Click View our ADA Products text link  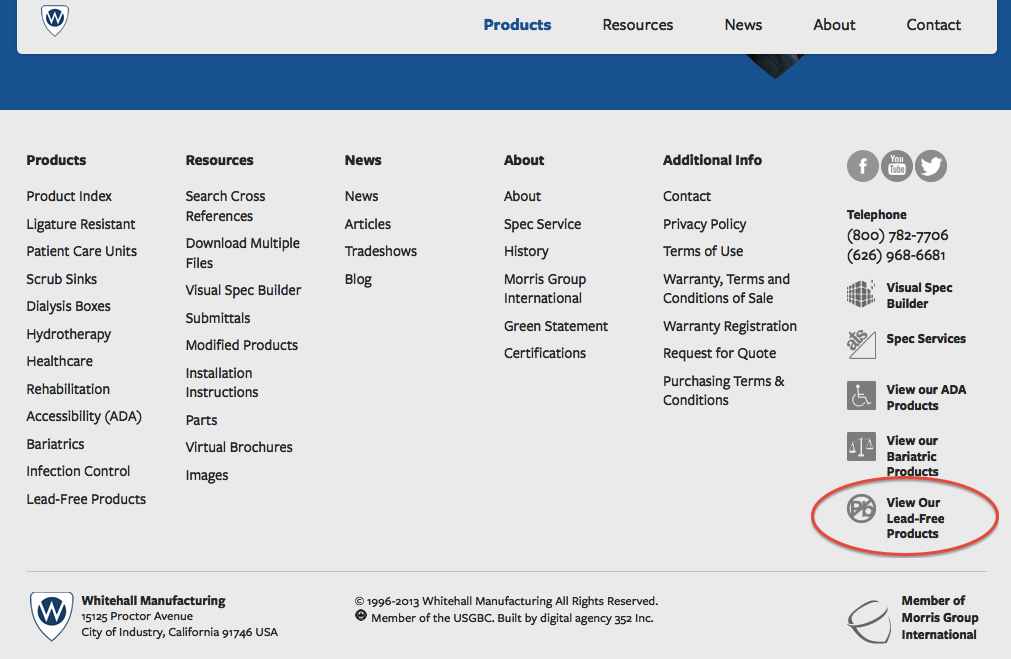926,397
